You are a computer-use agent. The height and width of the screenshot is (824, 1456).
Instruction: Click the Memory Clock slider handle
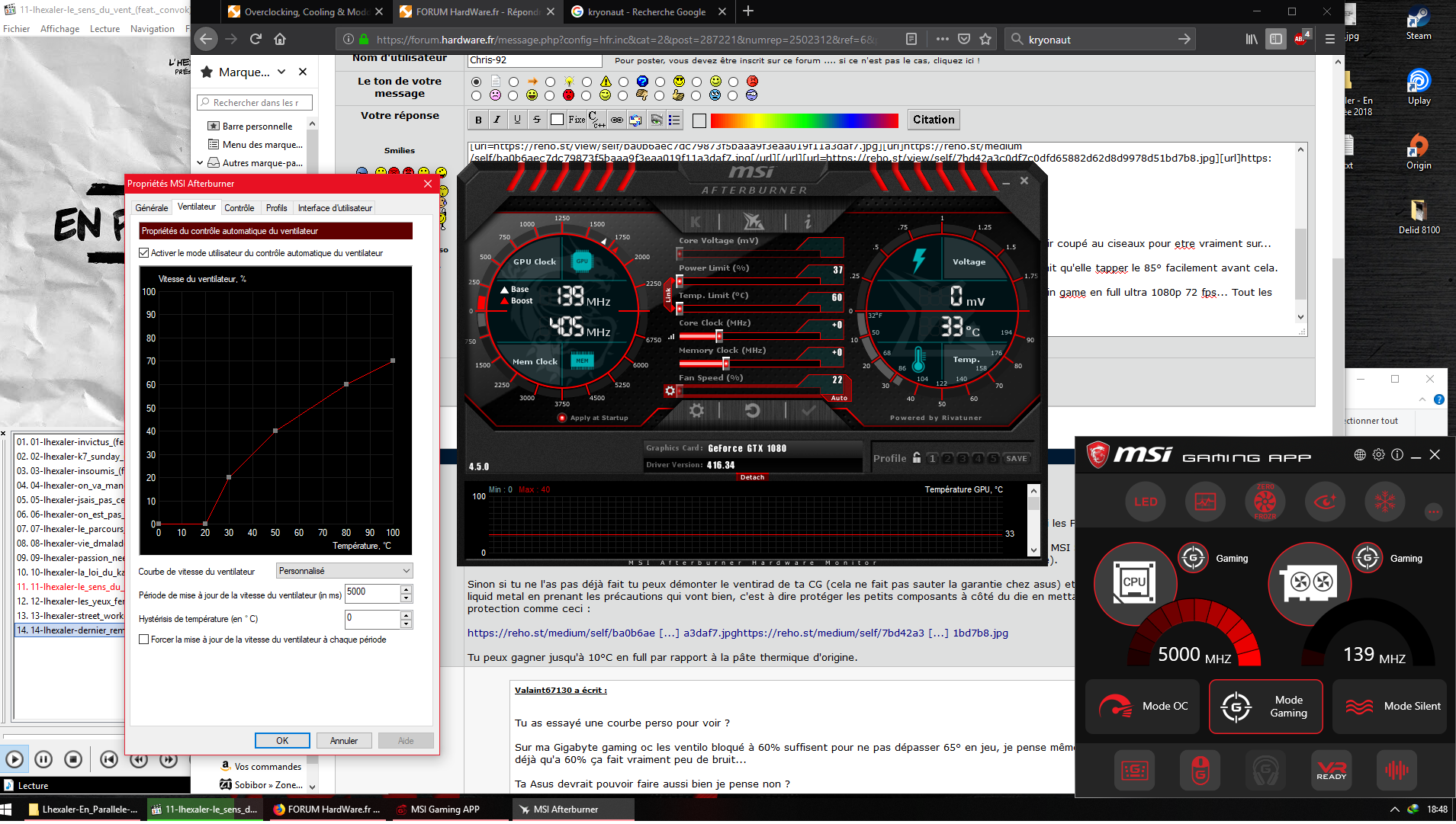coord(726,364)
